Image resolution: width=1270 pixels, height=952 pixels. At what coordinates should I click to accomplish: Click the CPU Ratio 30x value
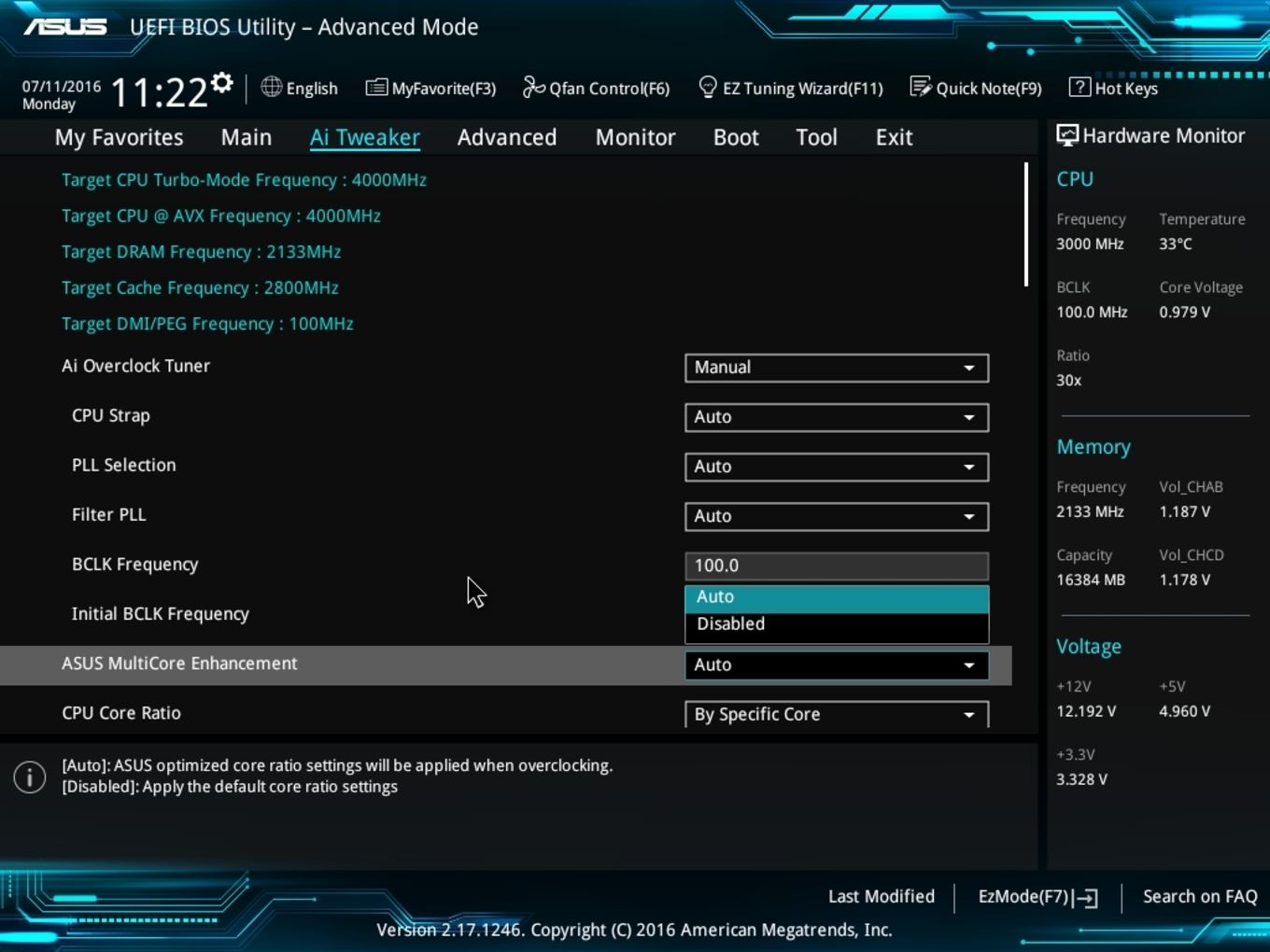[x=1069, y=380]
